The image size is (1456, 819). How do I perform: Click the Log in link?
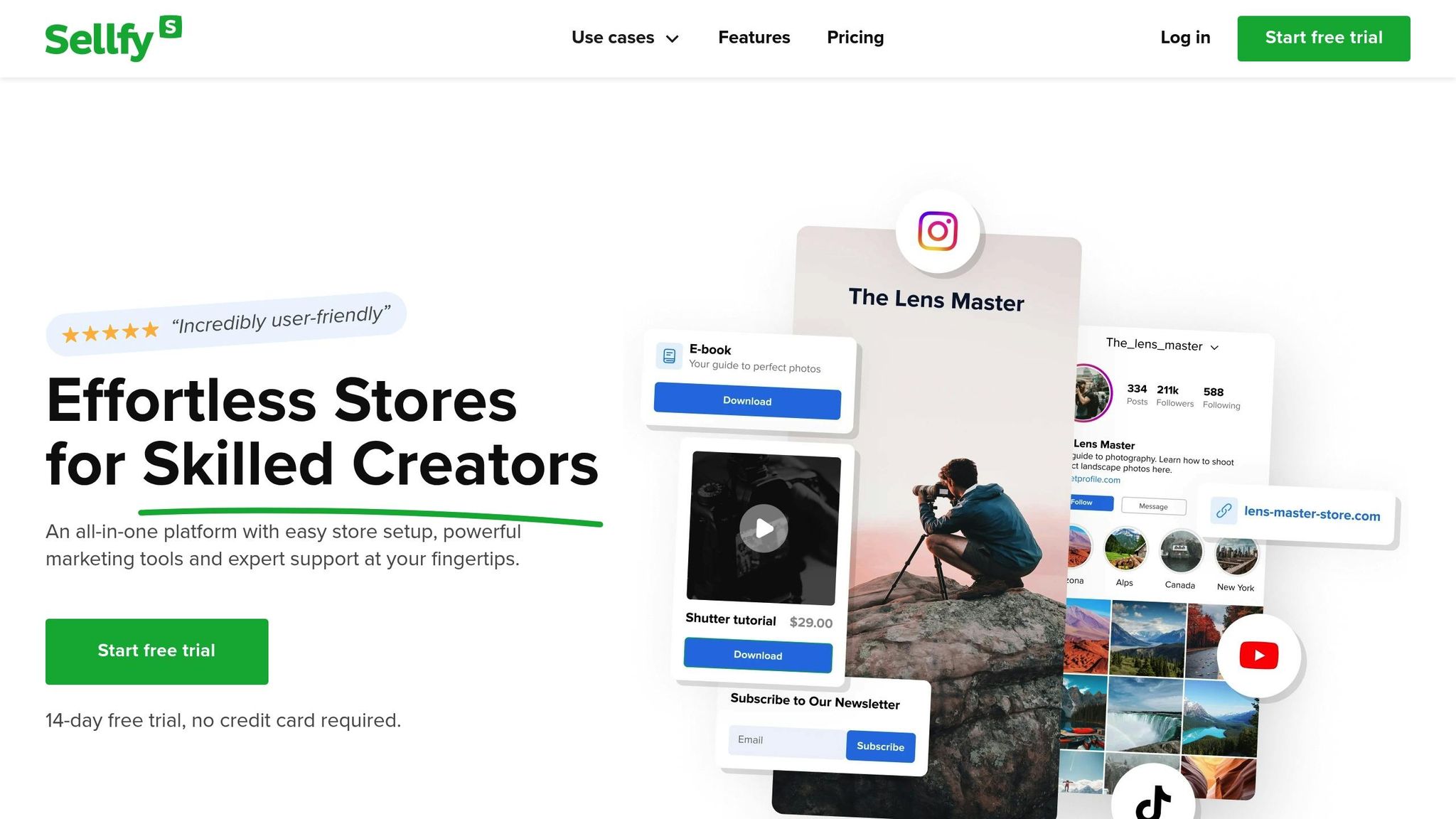[1185, 38]
